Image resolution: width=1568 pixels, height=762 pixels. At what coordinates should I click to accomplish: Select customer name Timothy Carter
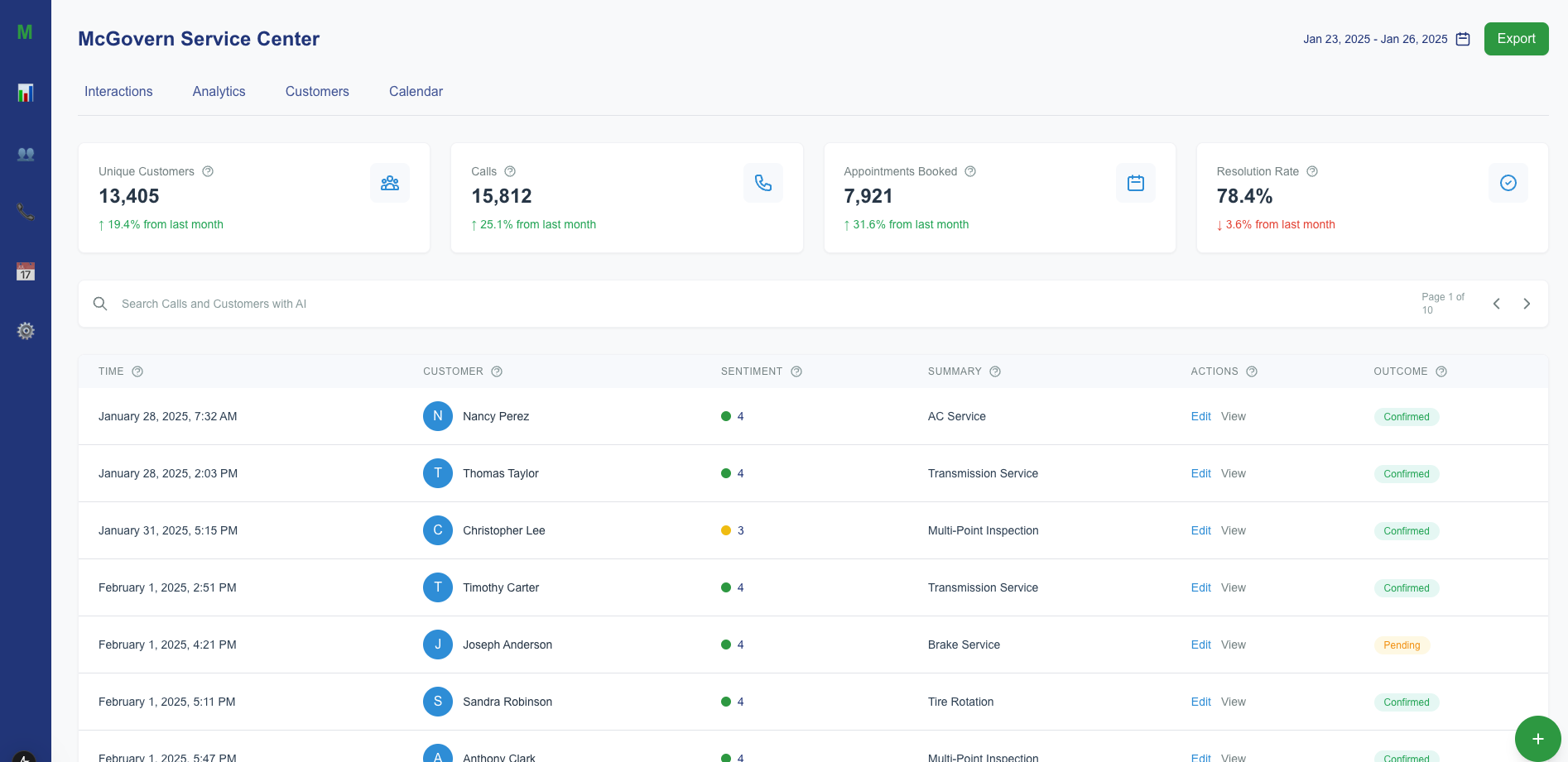(x=501, y=587)
